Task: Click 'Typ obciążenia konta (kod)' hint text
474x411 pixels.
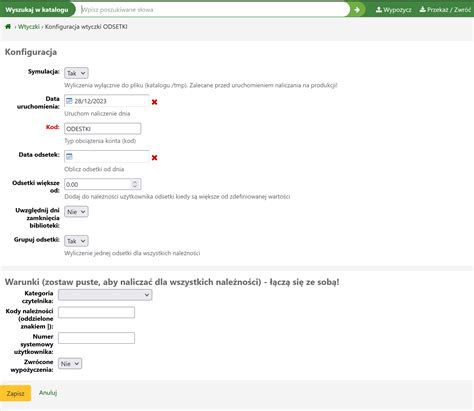Action: (100, 141)
